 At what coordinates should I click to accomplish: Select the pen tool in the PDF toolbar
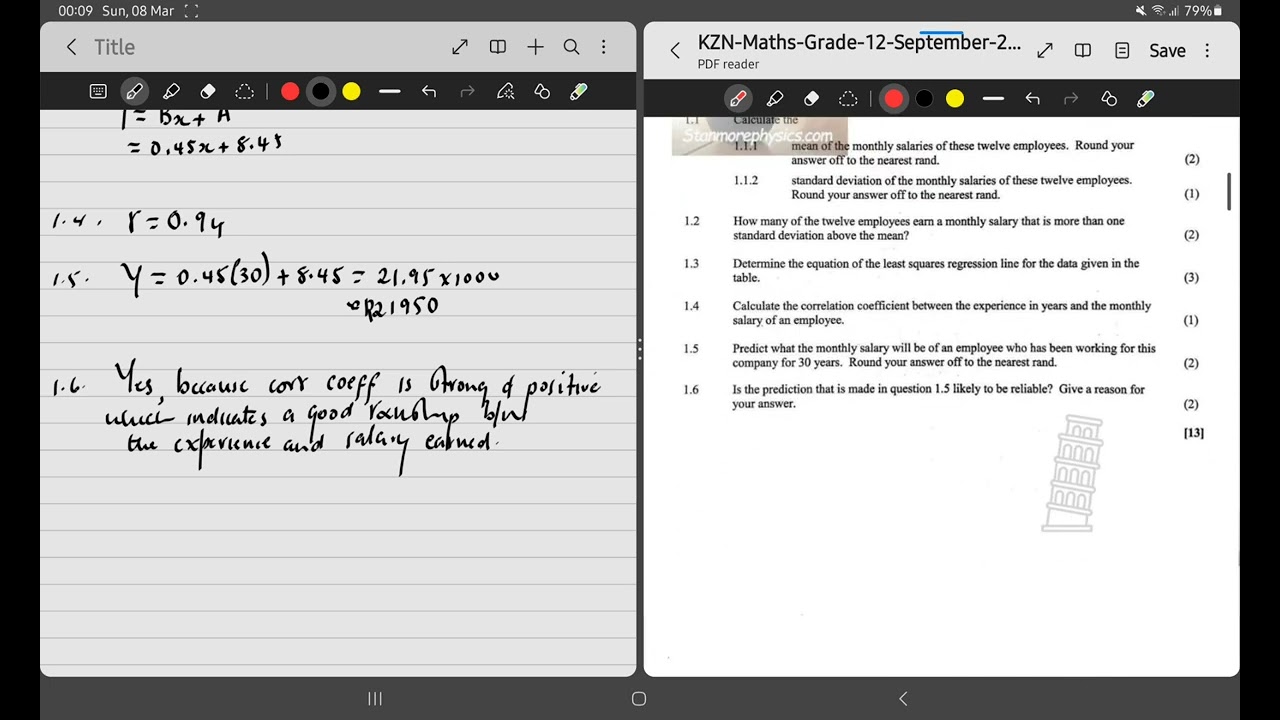click(738, 98)
